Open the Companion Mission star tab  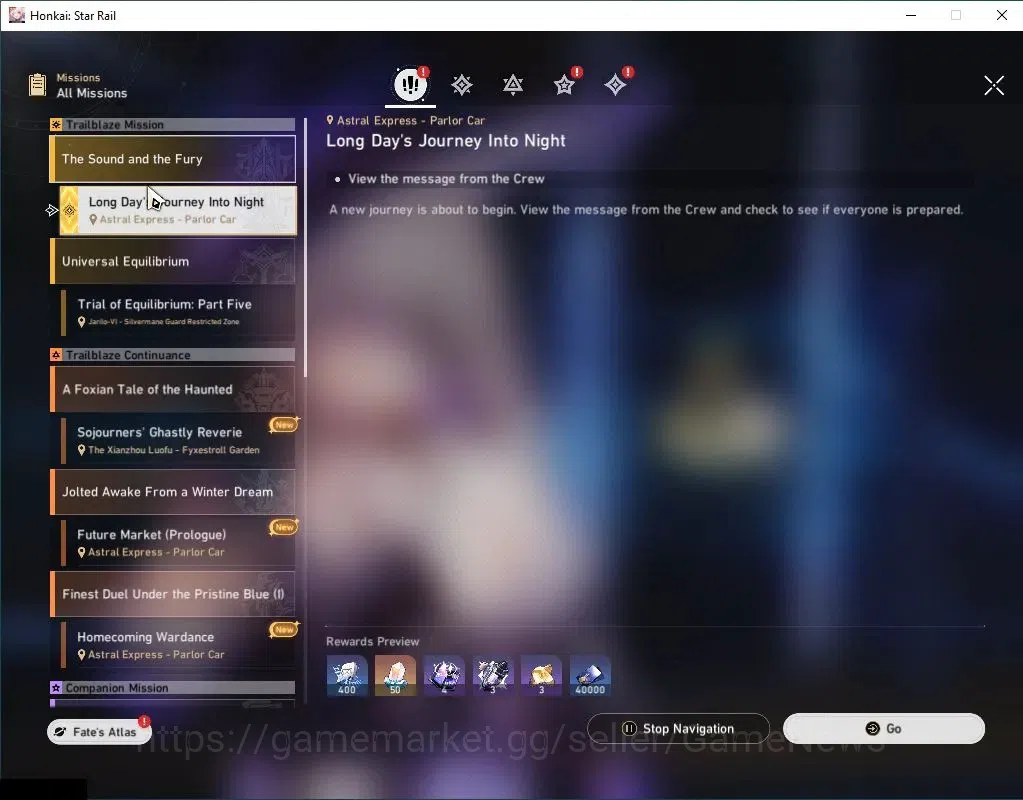tap(564, 85)
